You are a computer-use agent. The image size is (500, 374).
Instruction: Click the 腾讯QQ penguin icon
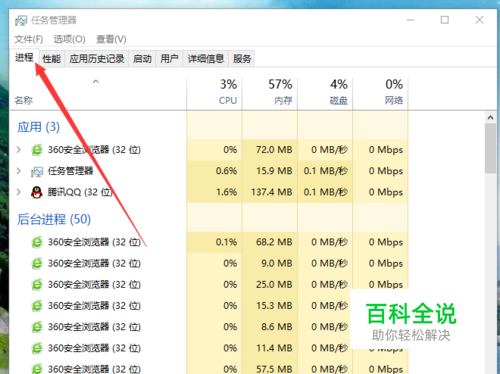[x=37, y=192]
